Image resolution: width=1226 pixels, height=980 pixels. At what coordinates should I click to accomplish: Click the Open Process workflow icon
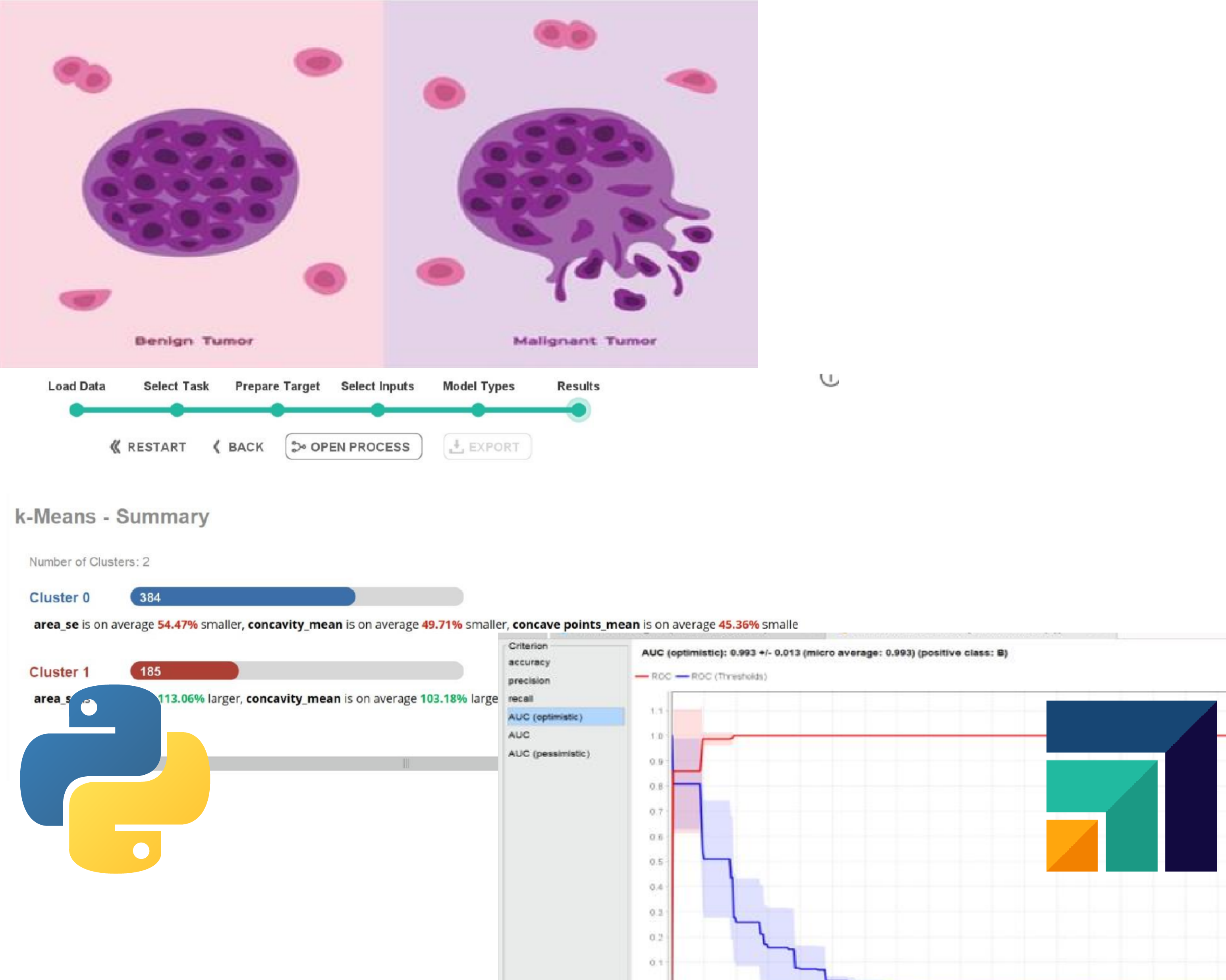[x=299, y=447]
